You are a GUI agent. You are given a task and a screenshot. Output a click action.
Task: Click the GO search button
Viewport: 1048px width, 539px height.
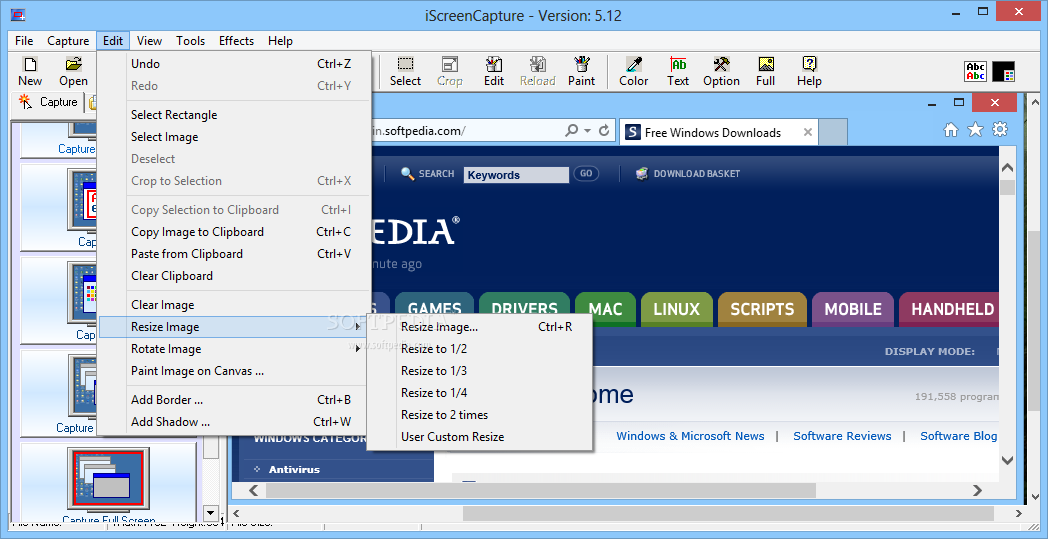coord(586,174)
